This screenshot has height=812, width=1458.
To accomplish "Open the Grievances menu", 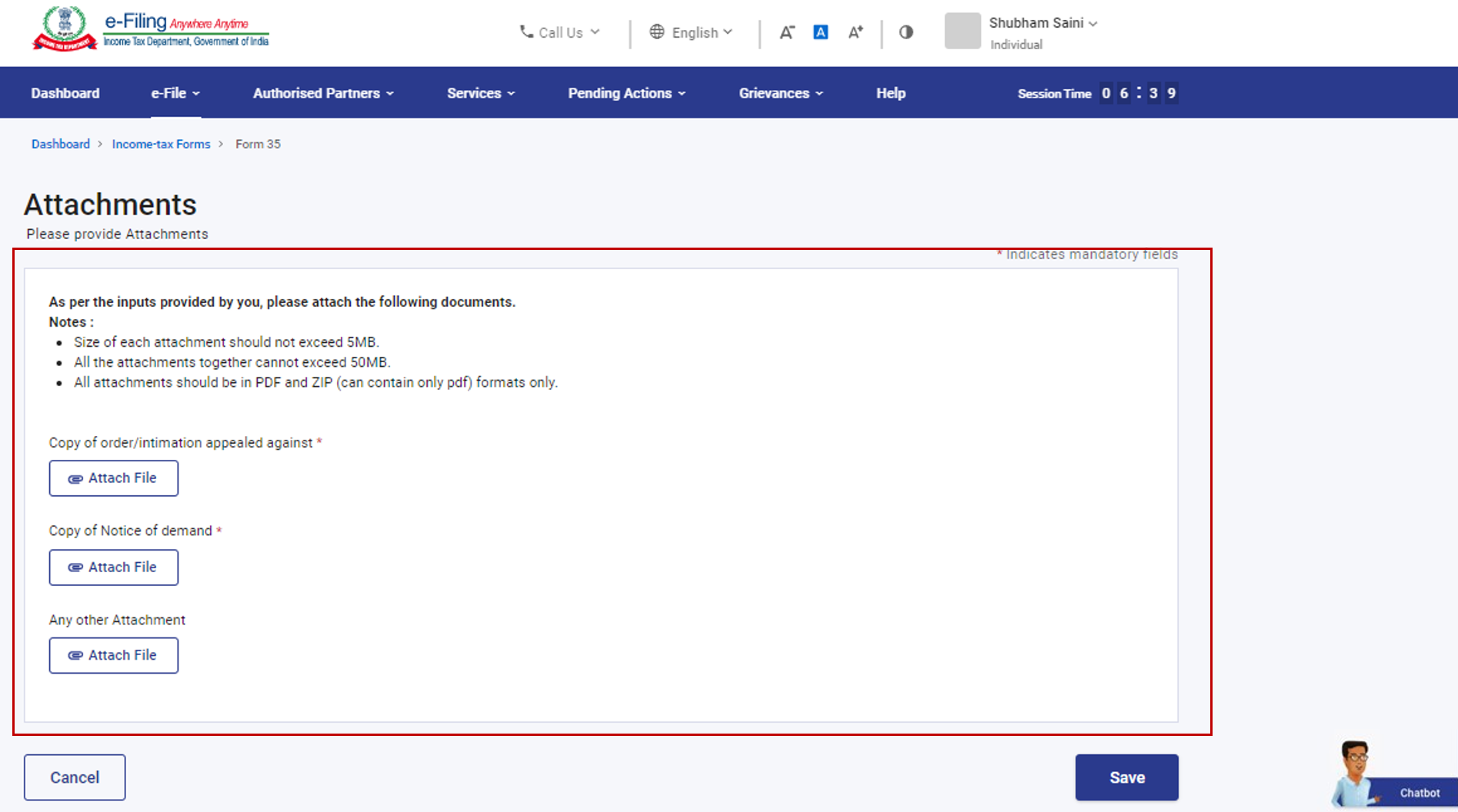I will pos(781,93).
